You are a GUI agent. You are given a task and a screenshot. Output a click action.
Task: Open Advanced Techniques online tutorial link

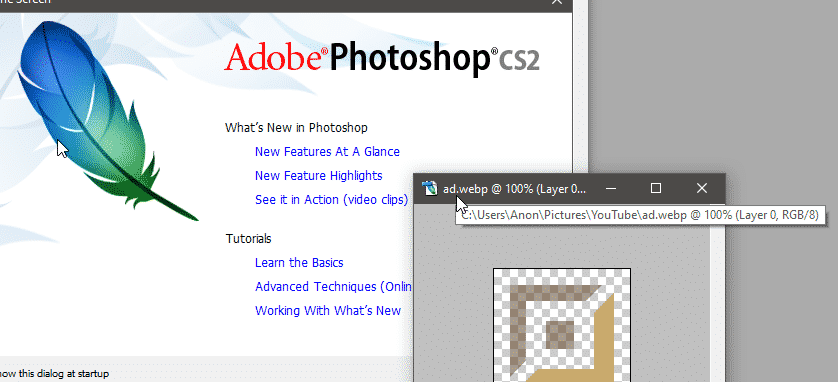click(333, 287)
